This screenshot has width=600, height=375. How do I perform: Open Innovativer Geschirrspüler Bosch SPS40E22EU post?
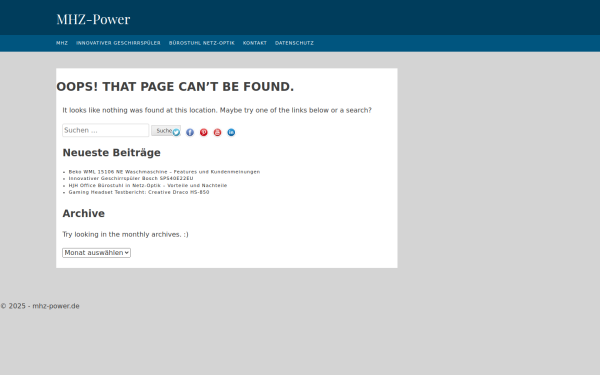point(131,178)
